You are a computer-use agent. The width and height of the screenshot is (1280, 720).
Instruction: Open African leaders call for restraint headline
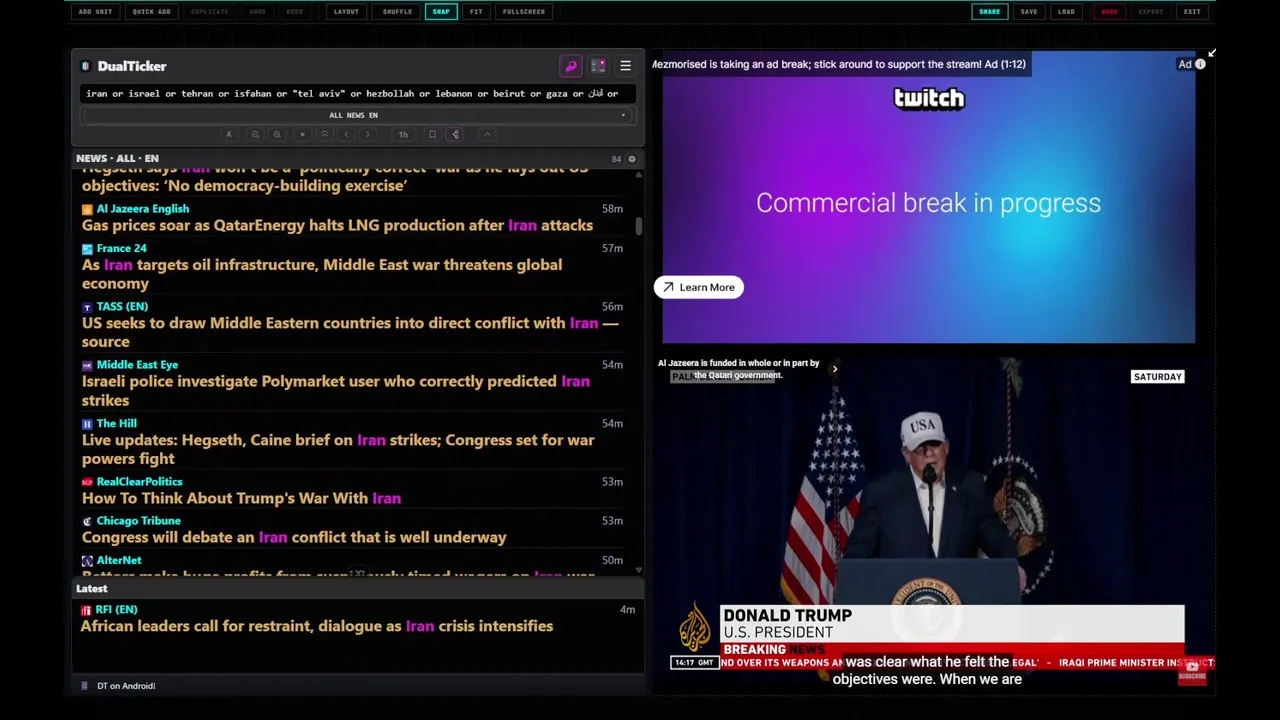[316, 626]
